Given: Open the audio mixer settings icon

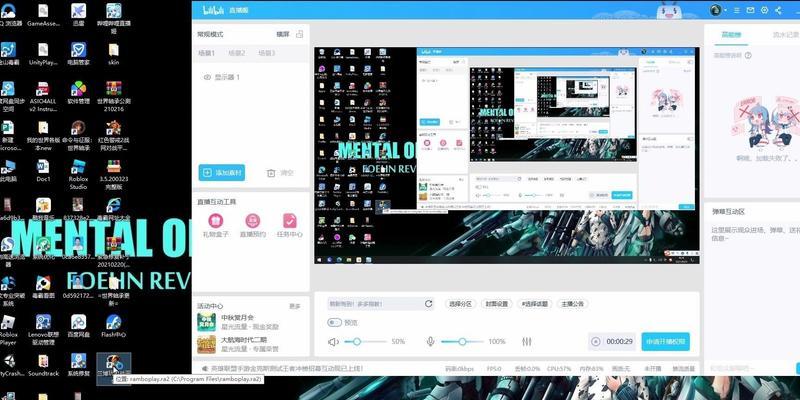Looking at the screenshot, I should click(x=527, y=342).
